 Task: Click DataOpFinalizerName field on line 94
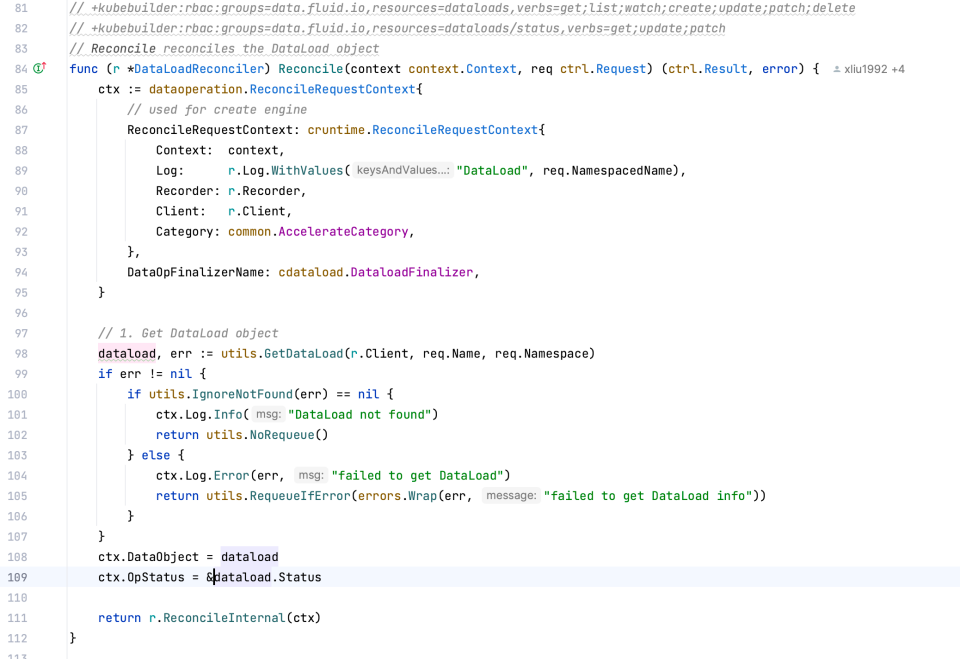(195, 273)
